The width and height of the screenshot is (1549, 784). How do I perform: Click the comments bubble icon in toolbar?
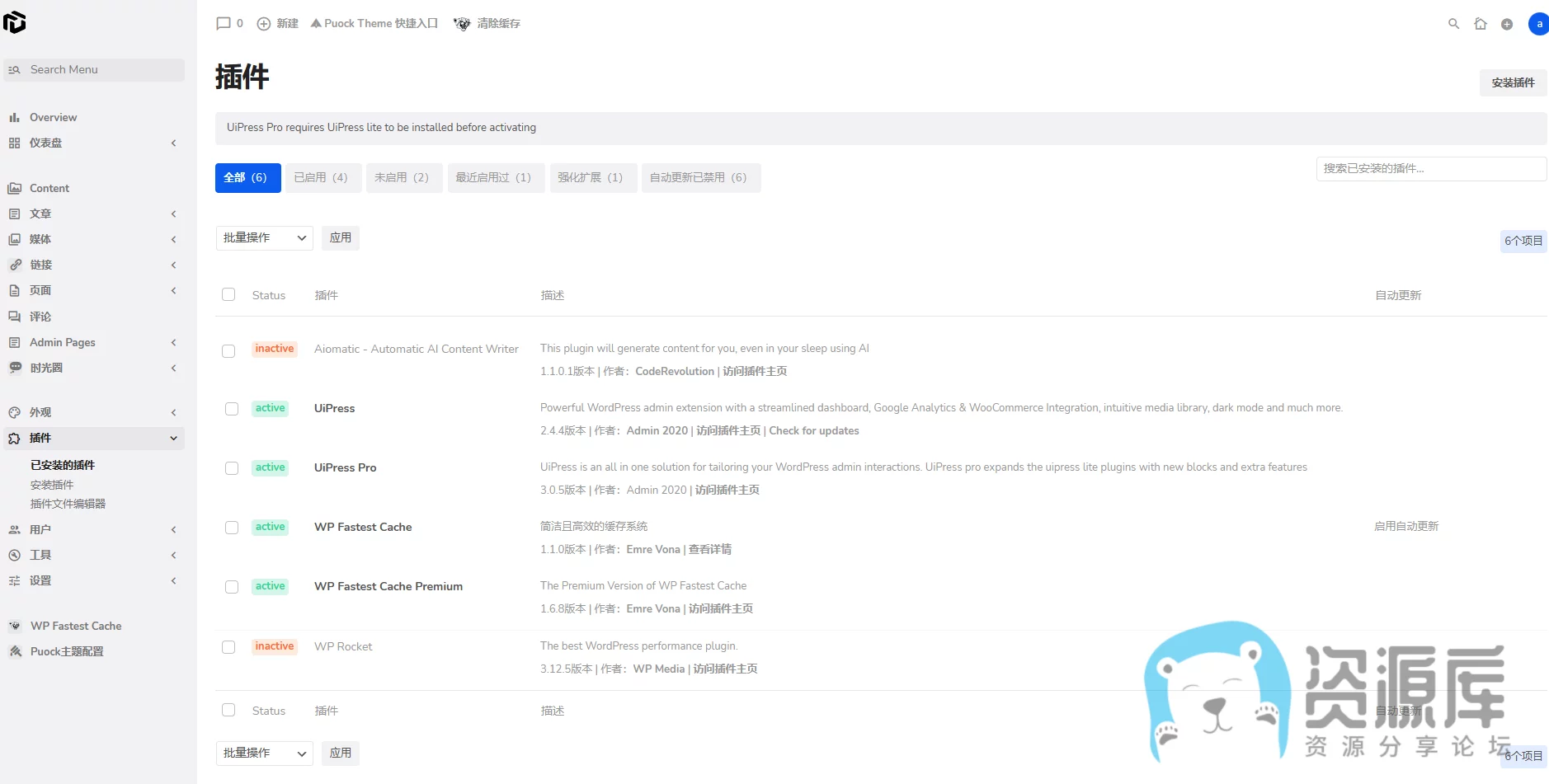click(224, 24)
